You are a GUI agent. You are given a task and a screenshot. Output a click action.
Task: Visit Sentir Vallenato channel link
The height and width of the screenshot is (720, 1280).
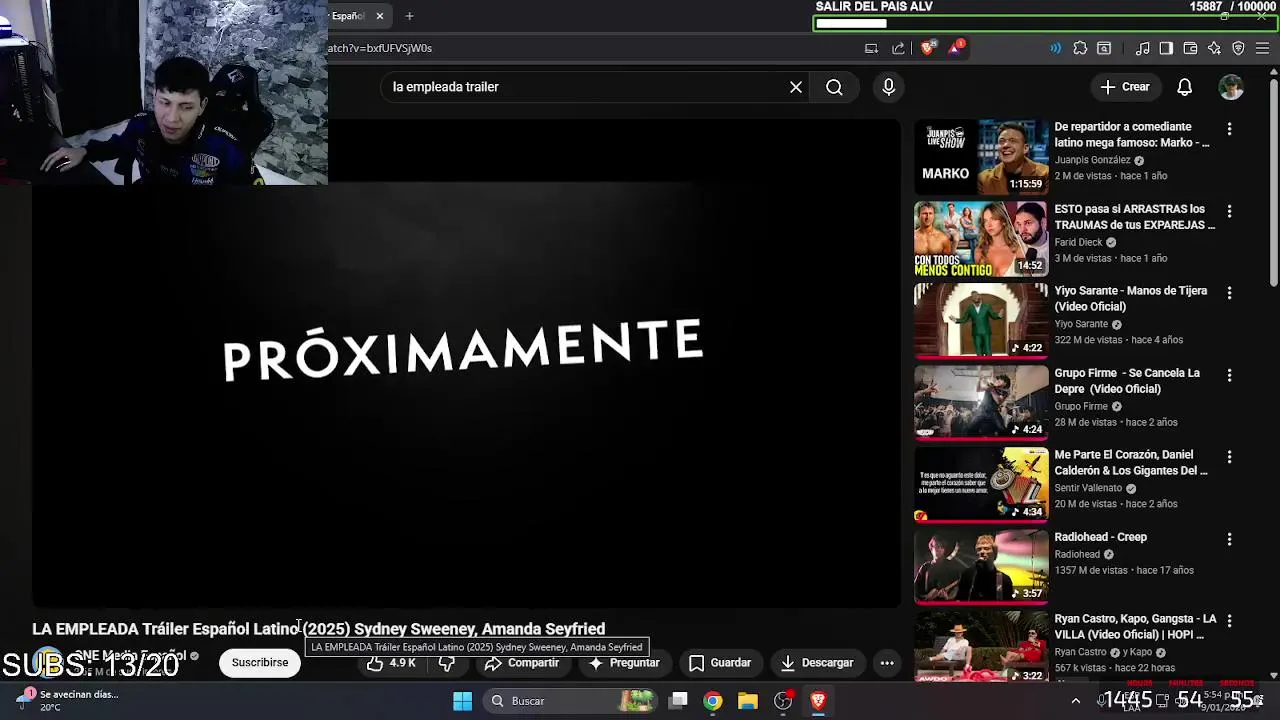coord(1088,488)
